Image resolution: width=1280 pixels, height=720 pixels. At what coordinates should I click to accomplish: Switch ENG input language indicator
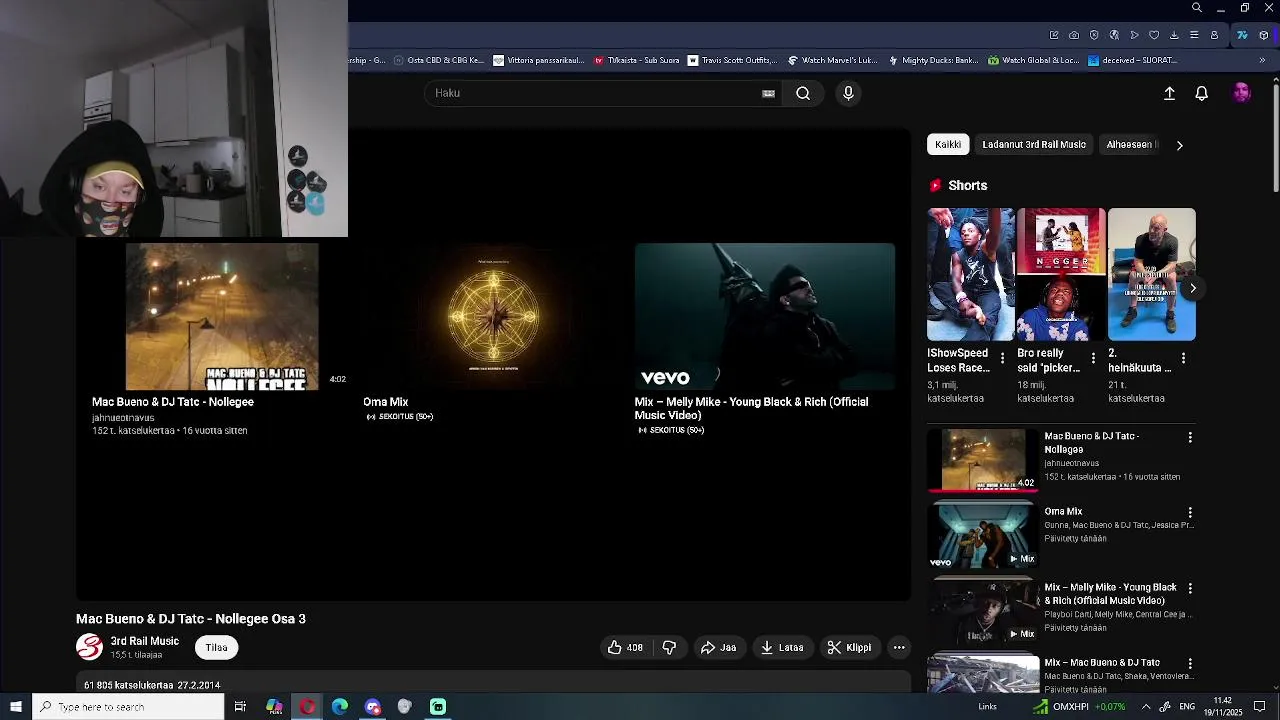(1187, 707)
